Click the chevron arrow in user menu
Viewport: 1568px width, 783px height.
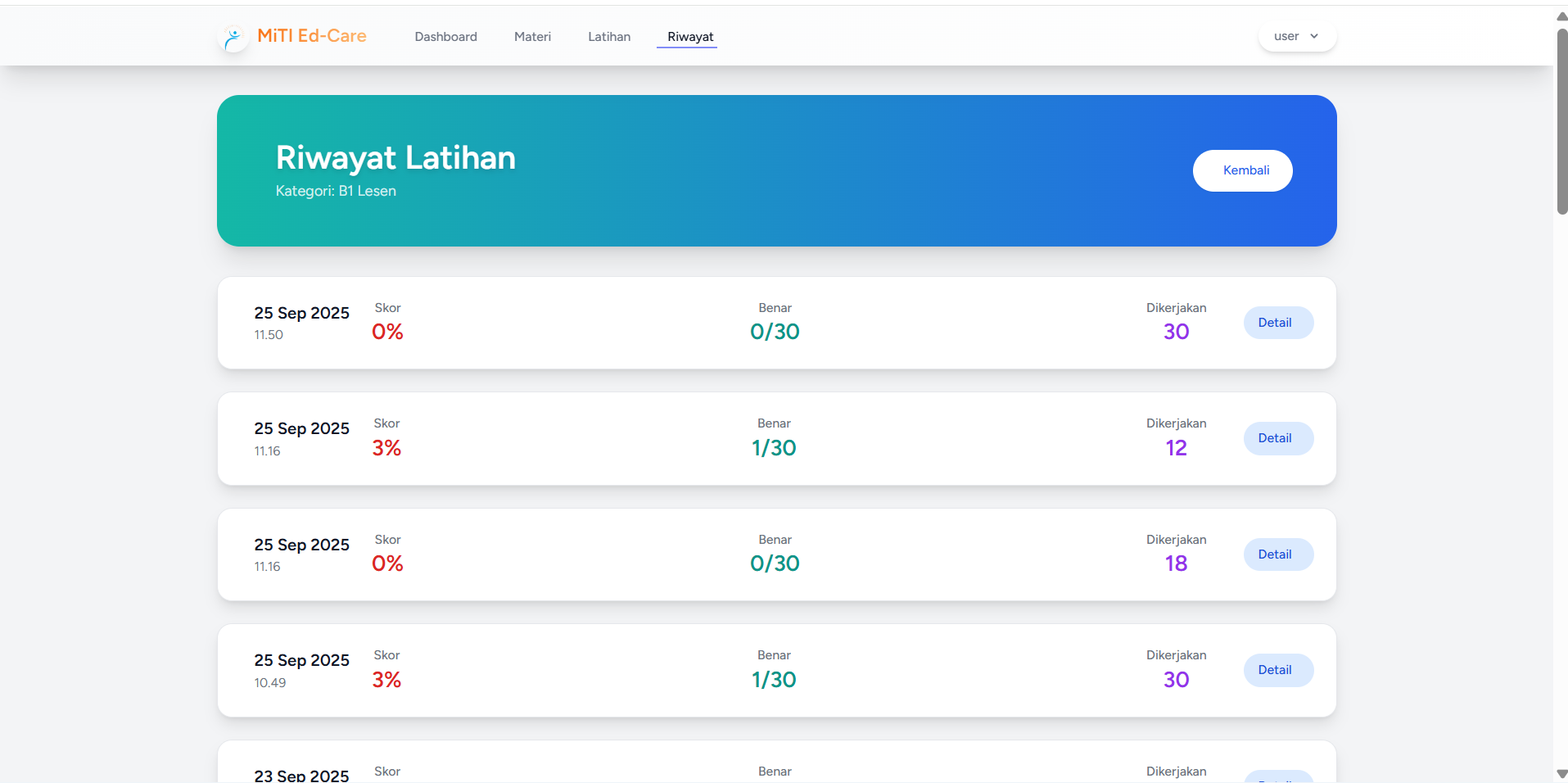1314,36
